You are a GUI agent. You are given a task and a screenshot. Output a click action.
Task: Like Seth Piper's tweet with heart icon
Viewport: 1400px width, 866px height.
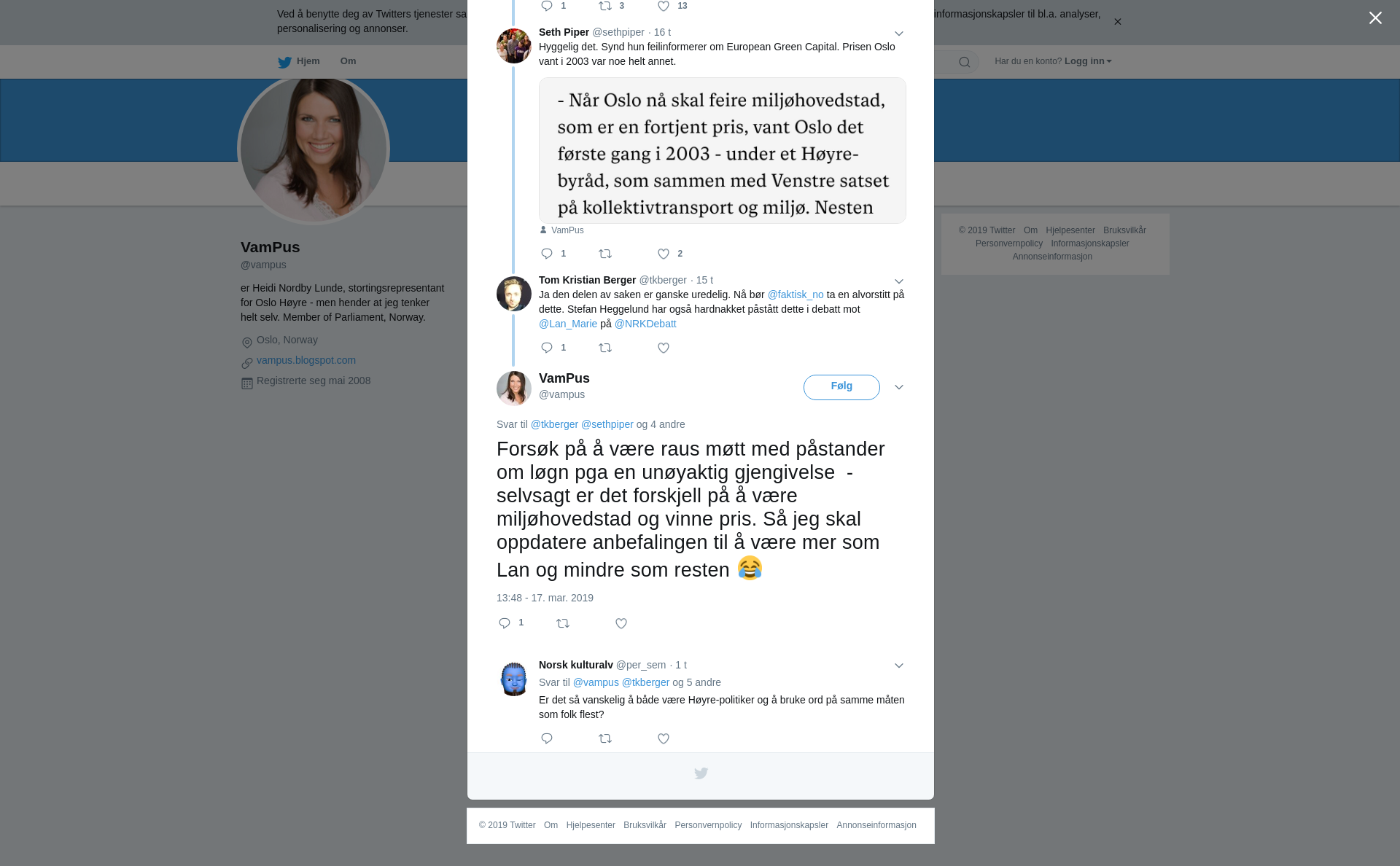[x=664, y=254]
